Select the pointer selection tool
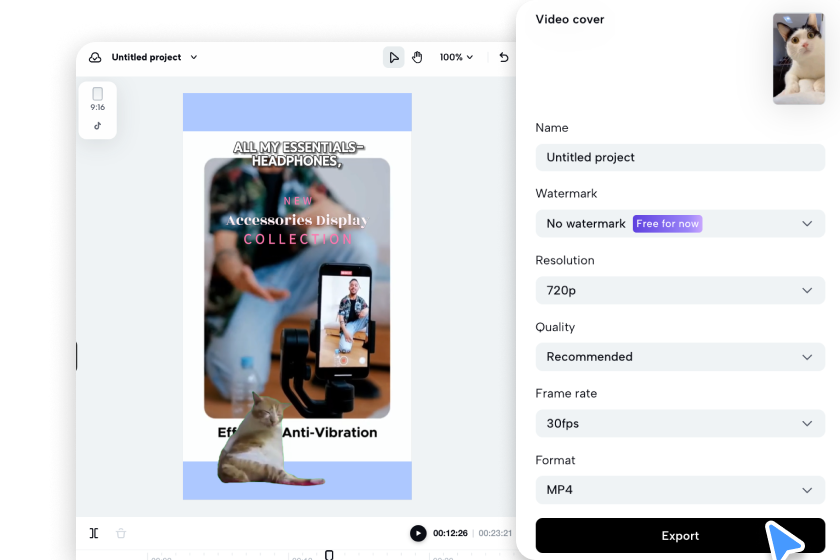 [393, 57]
